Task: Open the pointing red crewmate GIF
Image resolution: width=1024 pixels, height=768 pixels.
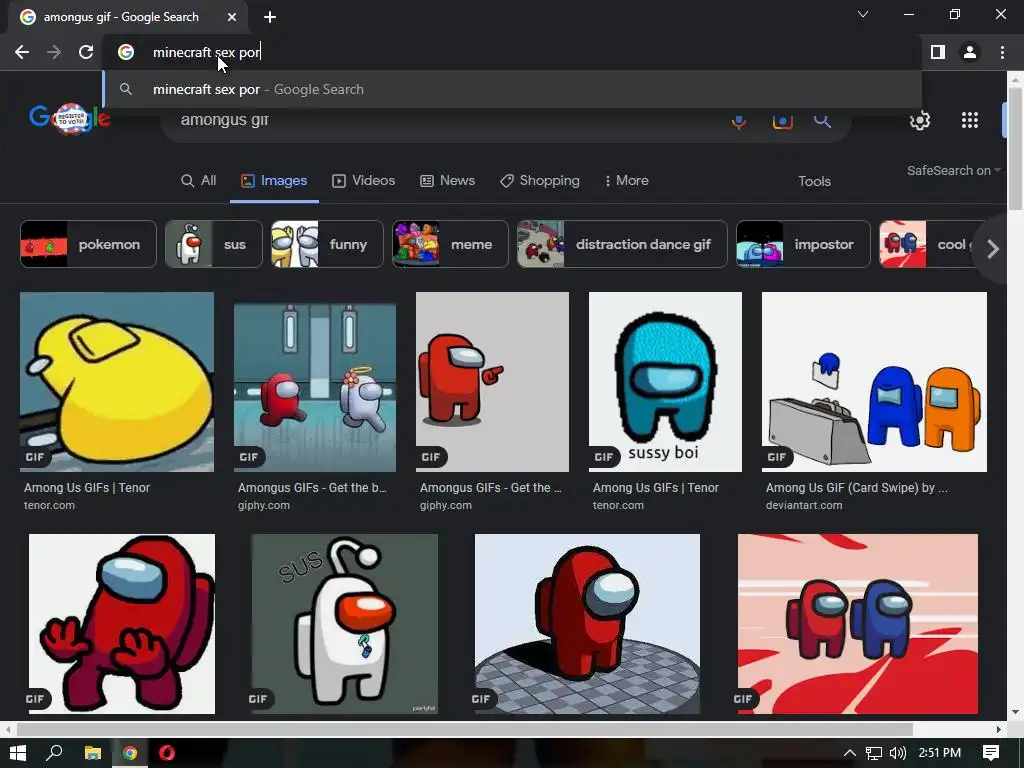Action: [492, 382]
